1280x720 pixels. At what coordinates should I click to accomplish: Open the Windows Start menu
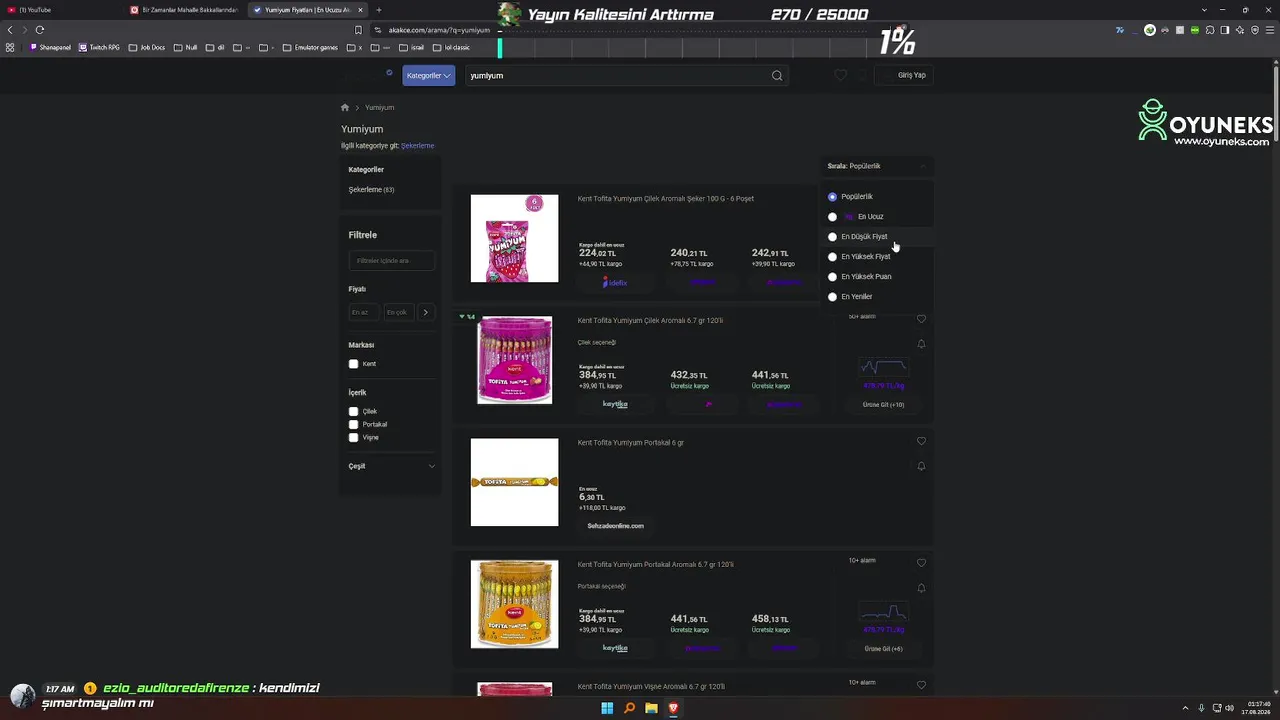(x=607, y=709)
